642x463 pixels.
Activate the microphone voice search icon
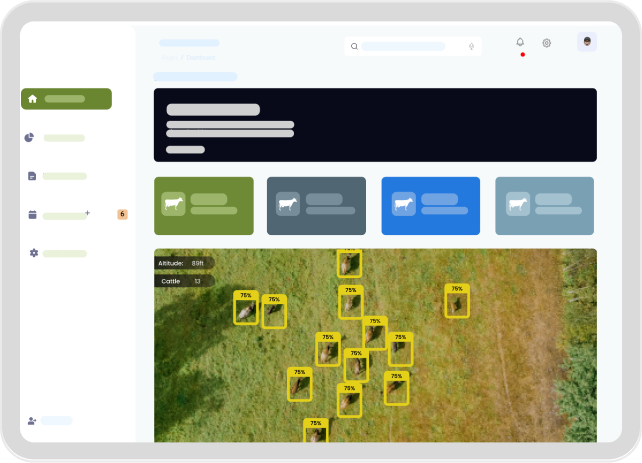click(x=470, y=46)
